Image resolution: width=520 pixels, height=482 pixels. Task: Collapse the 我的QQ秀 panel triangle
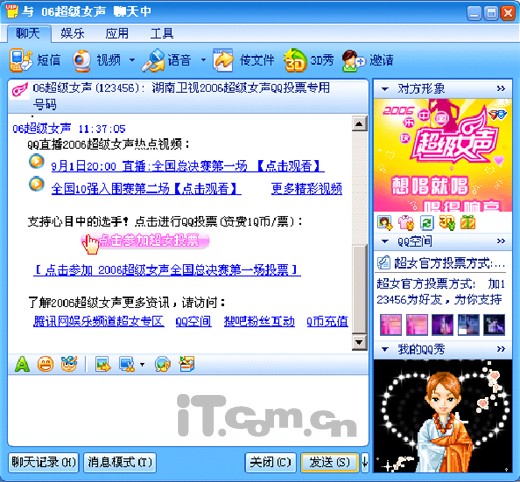(385, 349)
